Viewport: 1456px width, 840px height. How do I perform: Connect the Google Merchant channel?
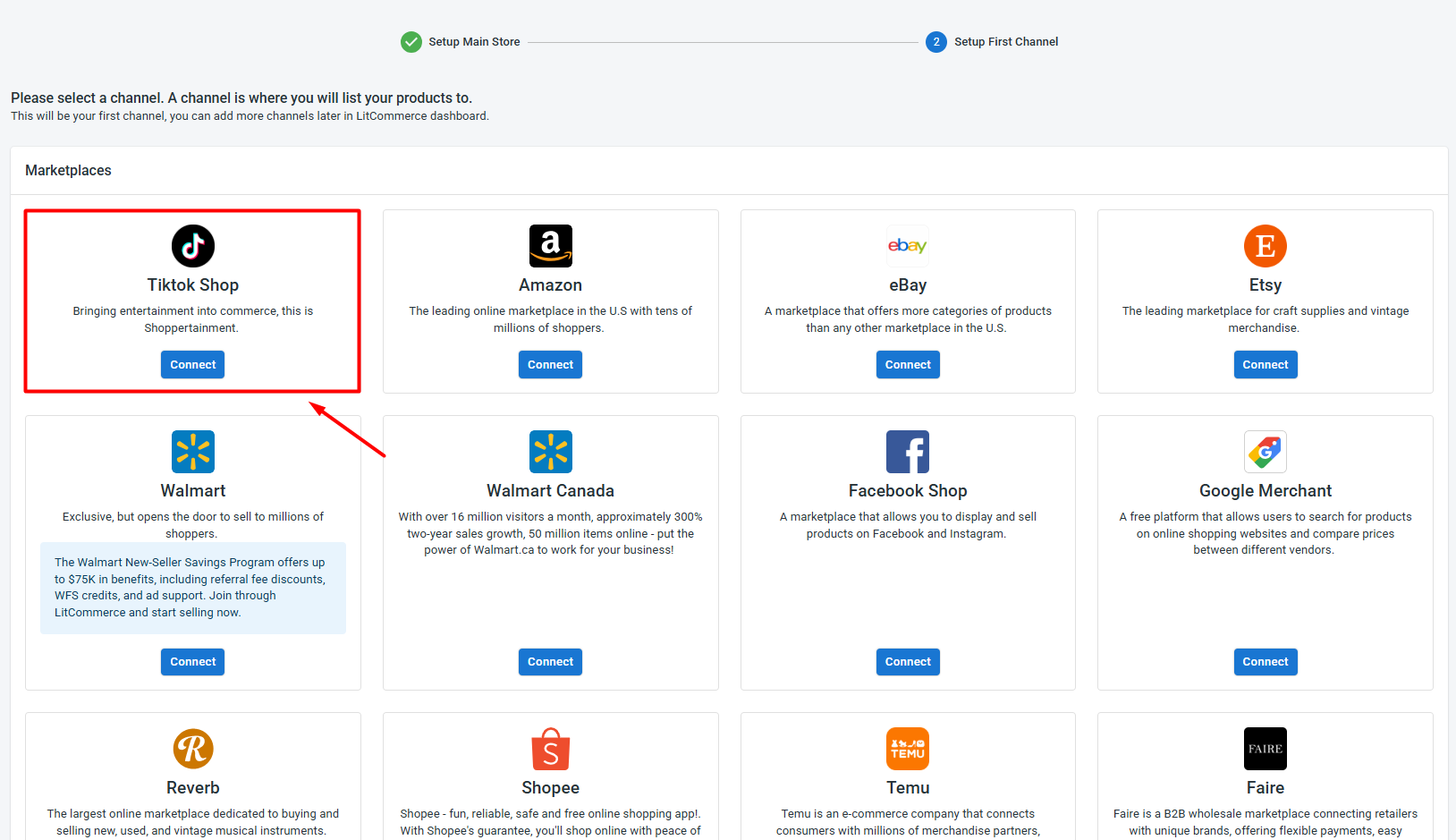pyautogui.click(x=1266, y=662)
